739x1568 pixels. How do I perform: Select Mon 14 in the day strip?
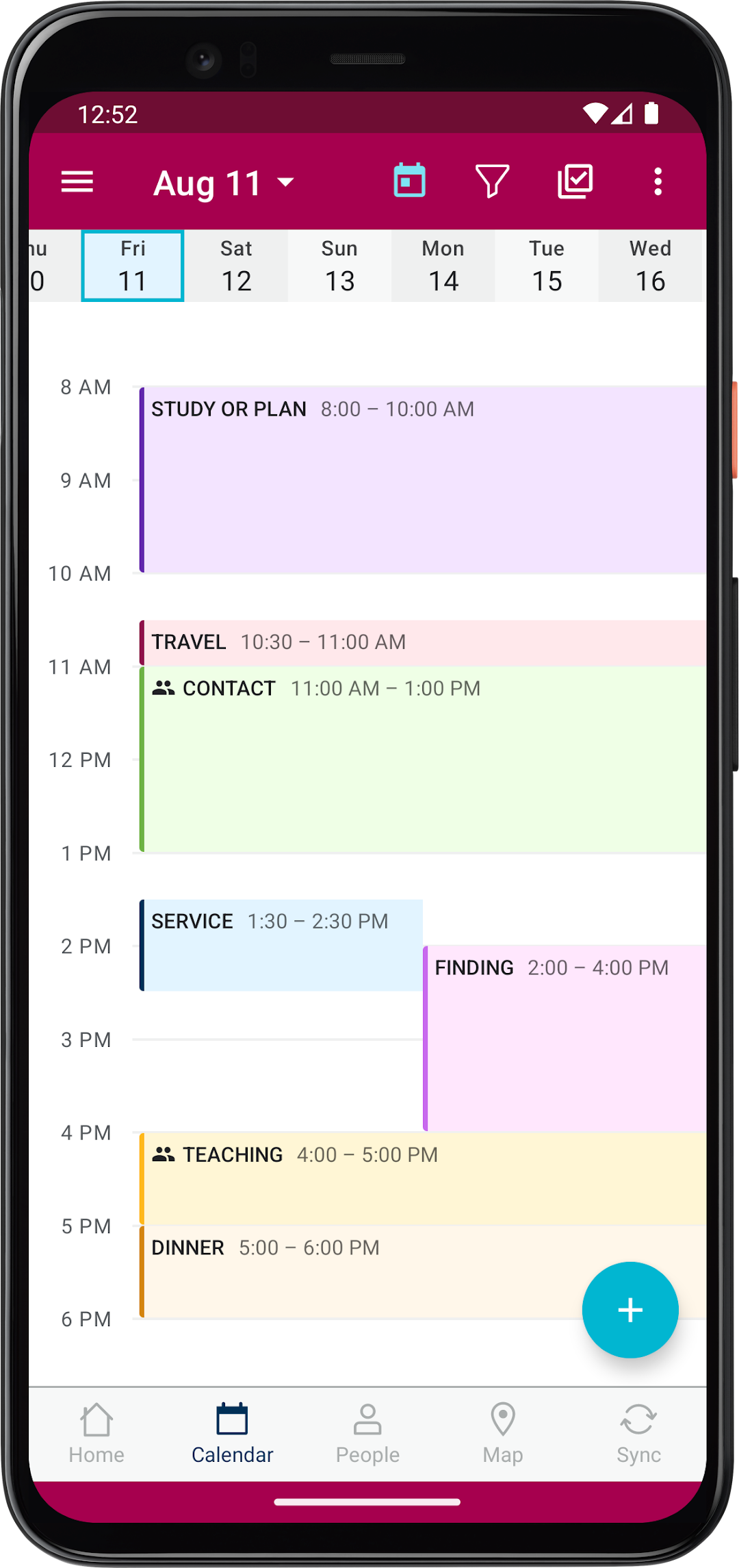(x=443, y=266)
